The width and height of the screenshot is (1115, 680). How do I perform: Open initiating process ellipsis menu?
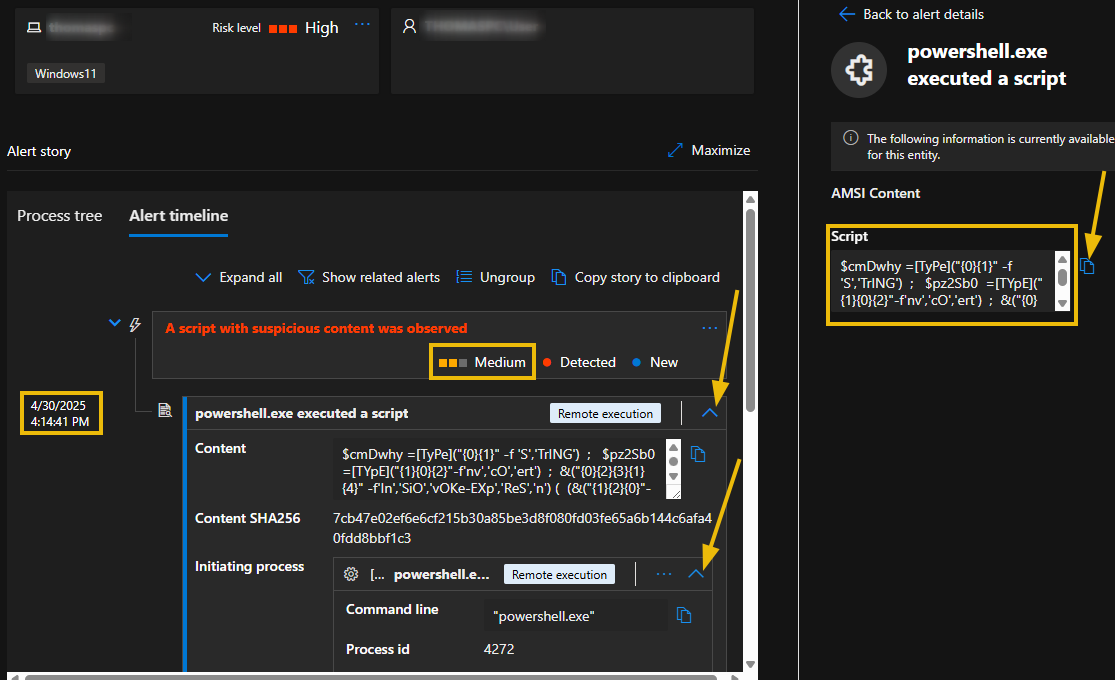[663, 574]
